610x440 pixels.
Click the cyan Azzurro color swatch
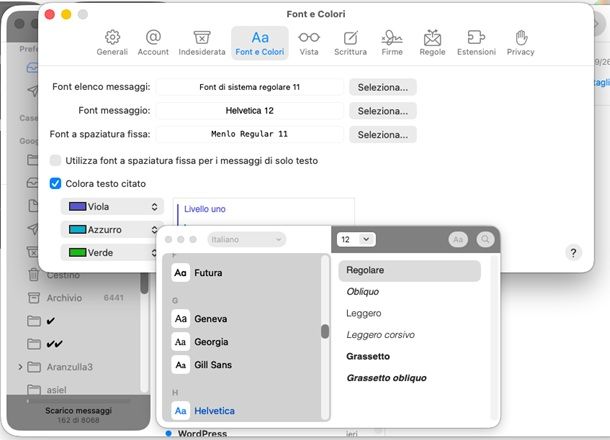click(77, 229)
